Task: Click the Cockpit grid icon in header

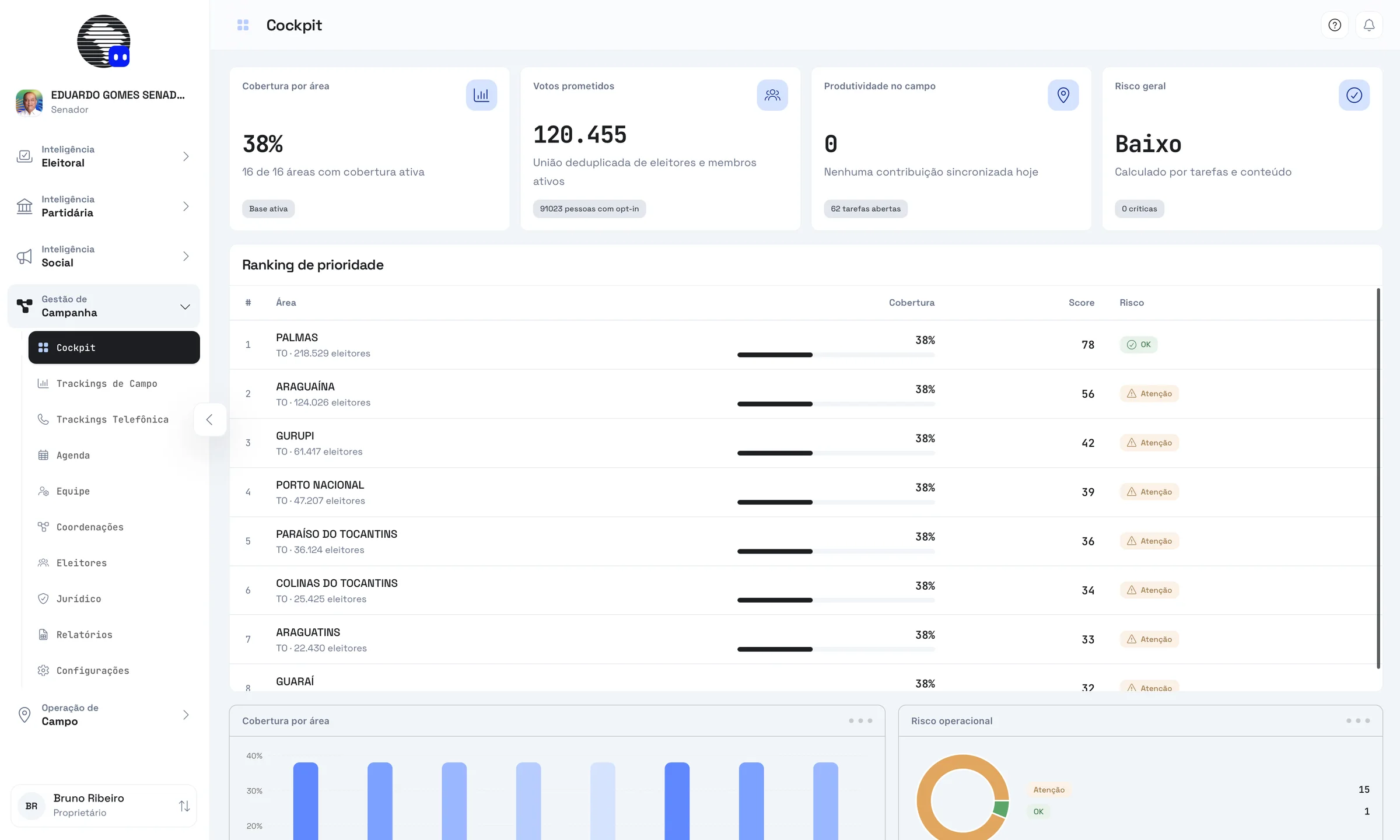Action: tap(243, 25)
